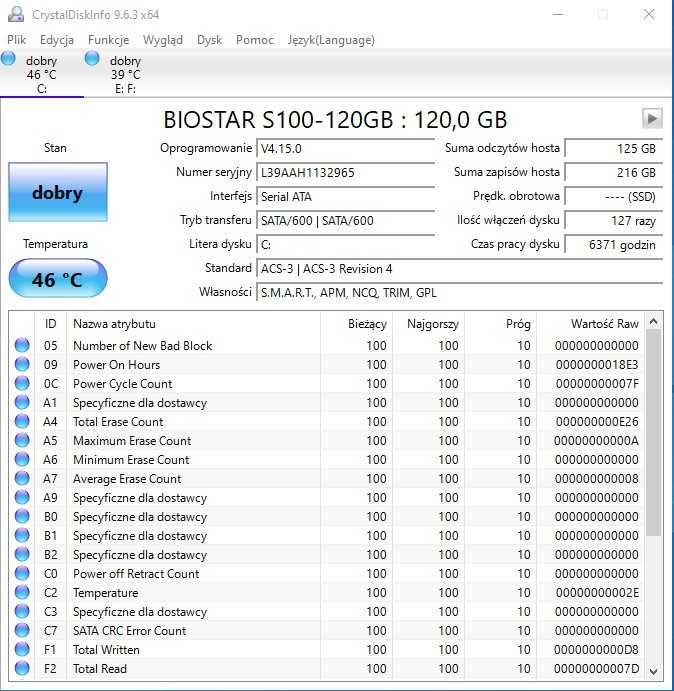Click status icon of Number of New Bad Block
Image resolution: width=674 pixels, height=691 pixels.
point(22,345)
